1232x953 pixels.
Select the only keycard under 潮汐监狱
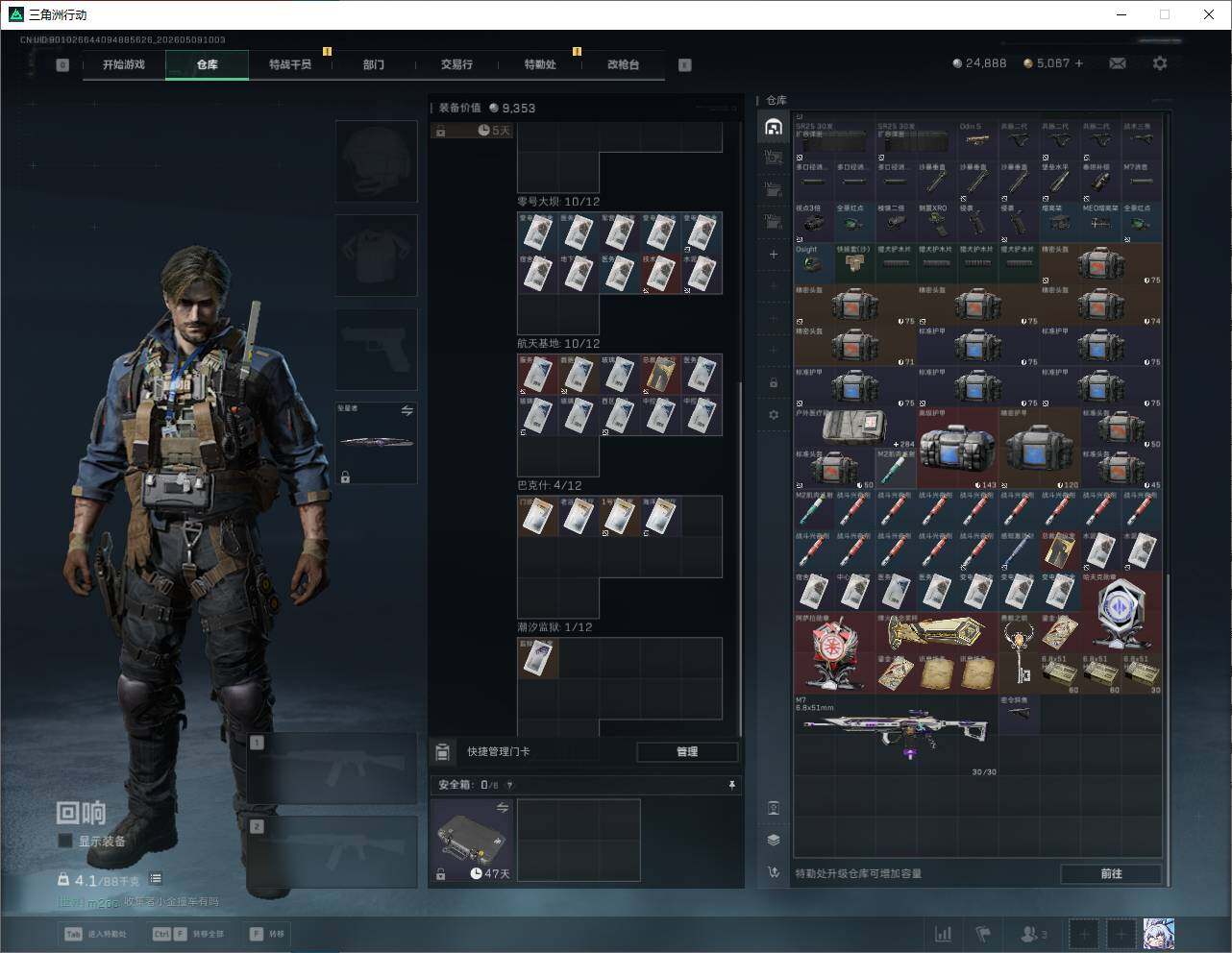(x=538, y=658)
